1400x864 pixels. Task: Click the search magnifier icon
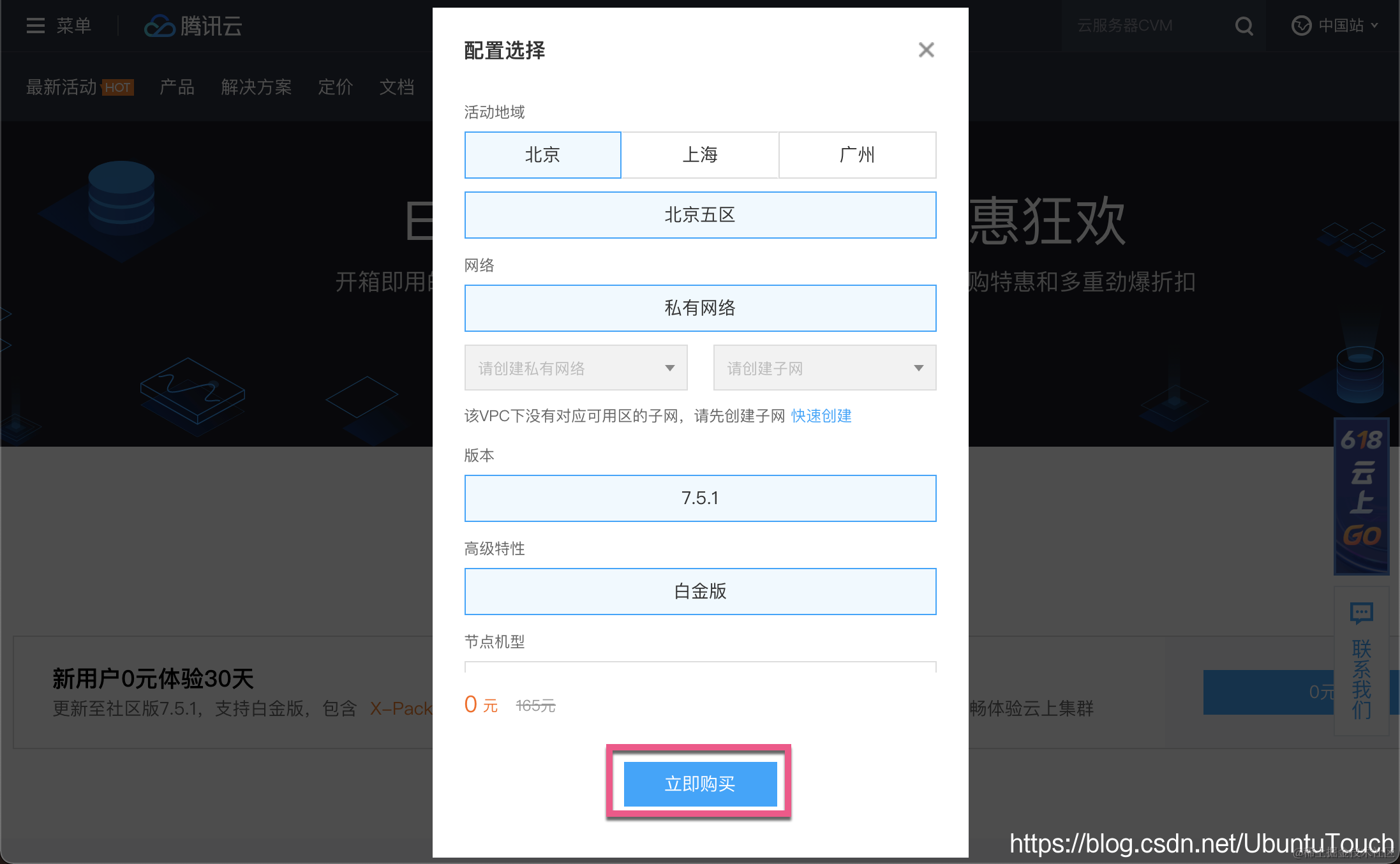1244,26
